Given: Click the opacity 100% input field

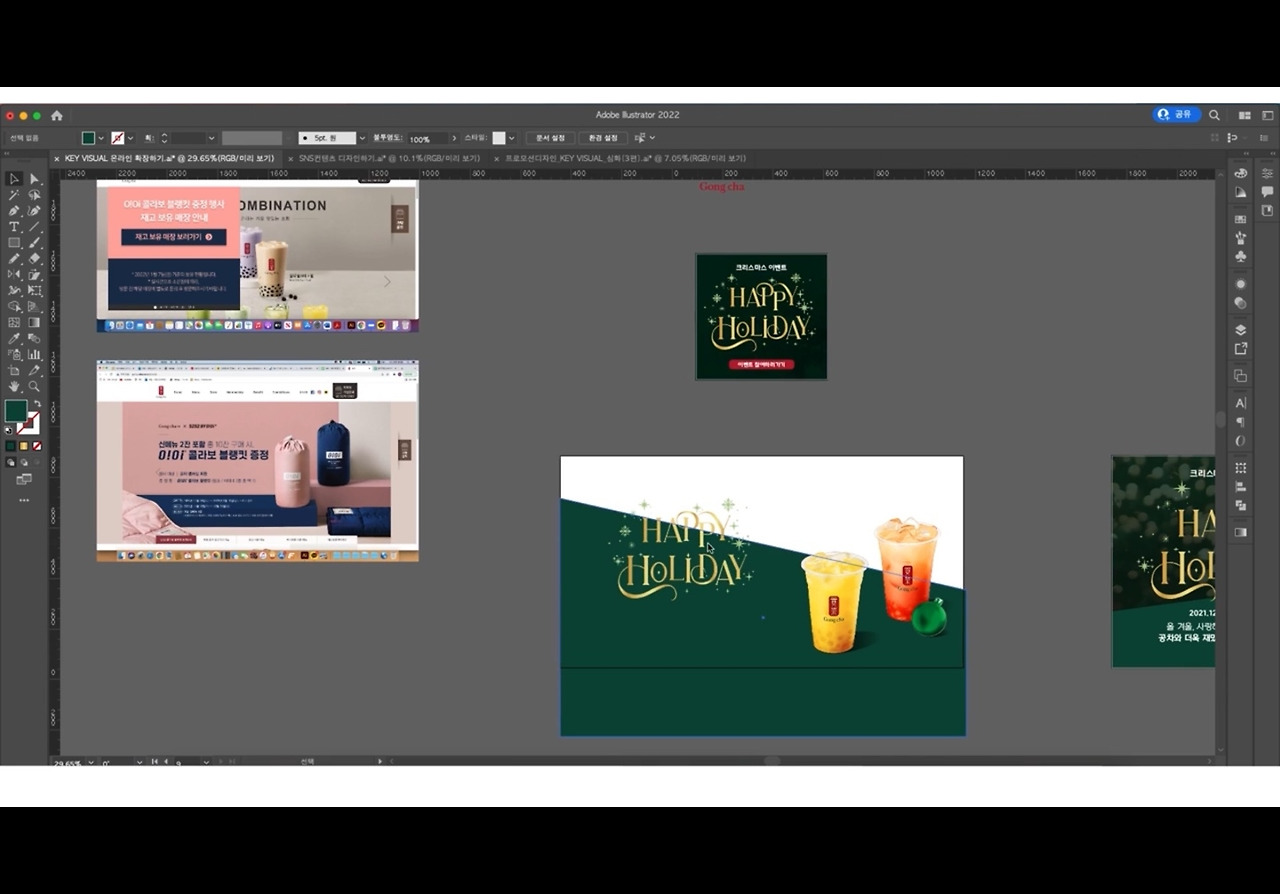Looking at the screenshot, I should click(427, 138).
